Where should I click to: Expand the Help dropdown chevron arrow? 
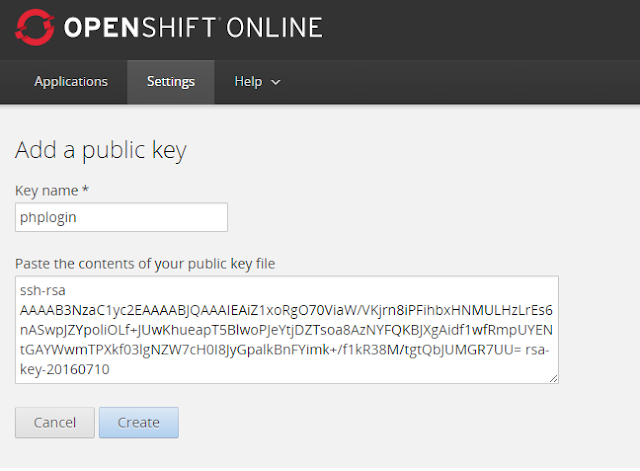tap(276, 82)
